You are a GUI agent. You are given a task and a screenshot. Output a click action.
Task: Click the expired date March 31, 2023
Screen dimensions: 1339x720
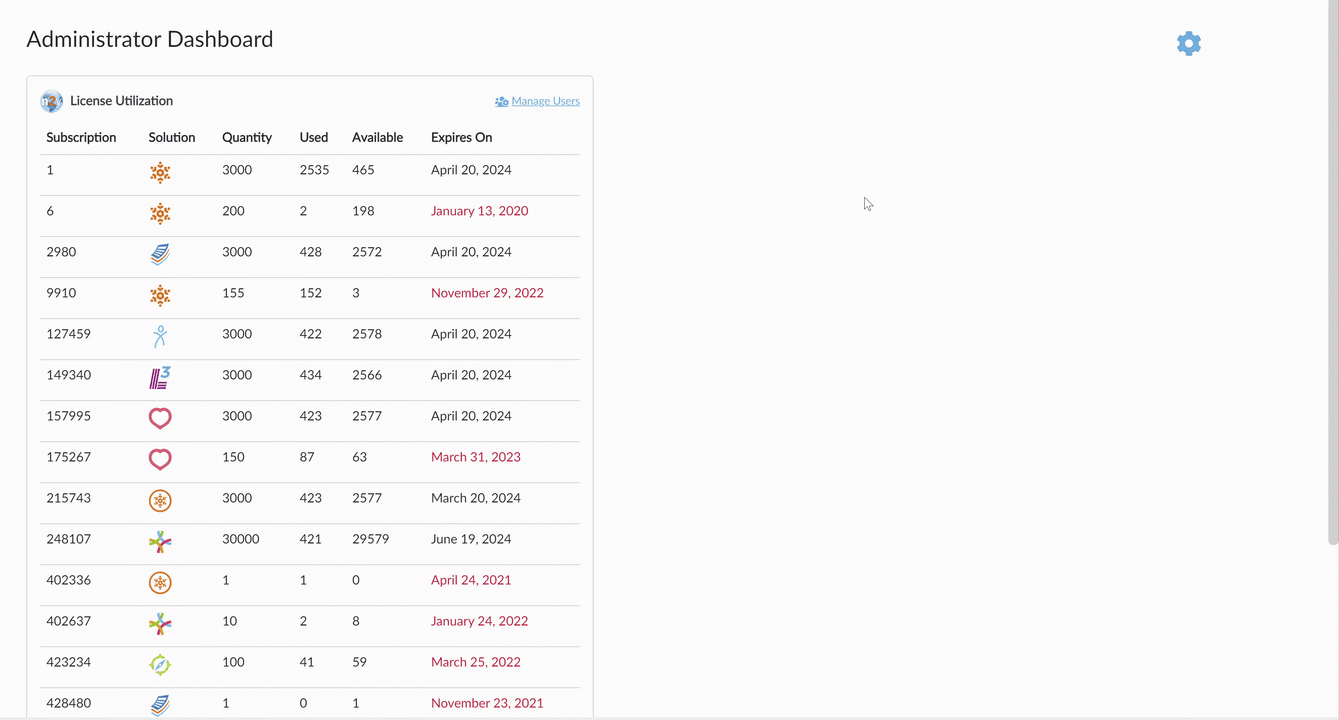point(476,457)
